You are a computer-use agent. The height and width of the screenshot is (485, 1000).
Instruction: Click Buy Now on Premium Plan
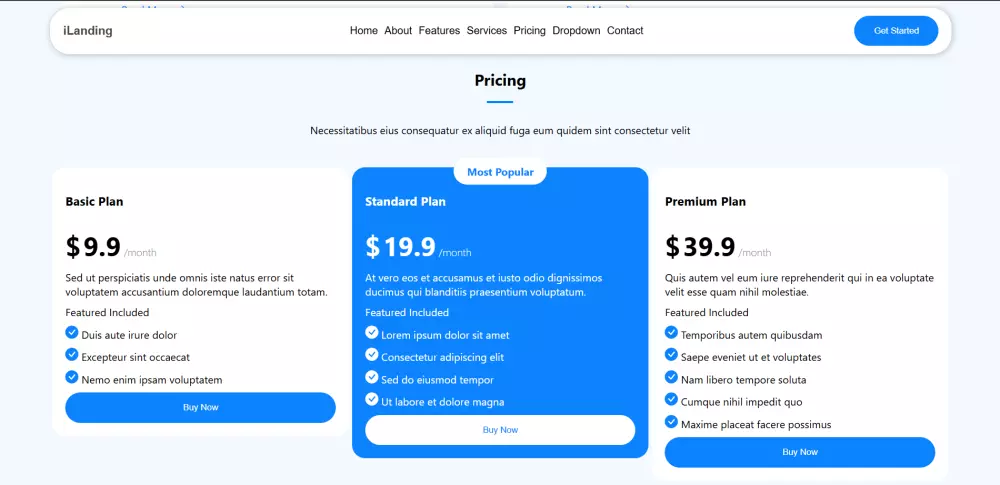click(800, 452)
